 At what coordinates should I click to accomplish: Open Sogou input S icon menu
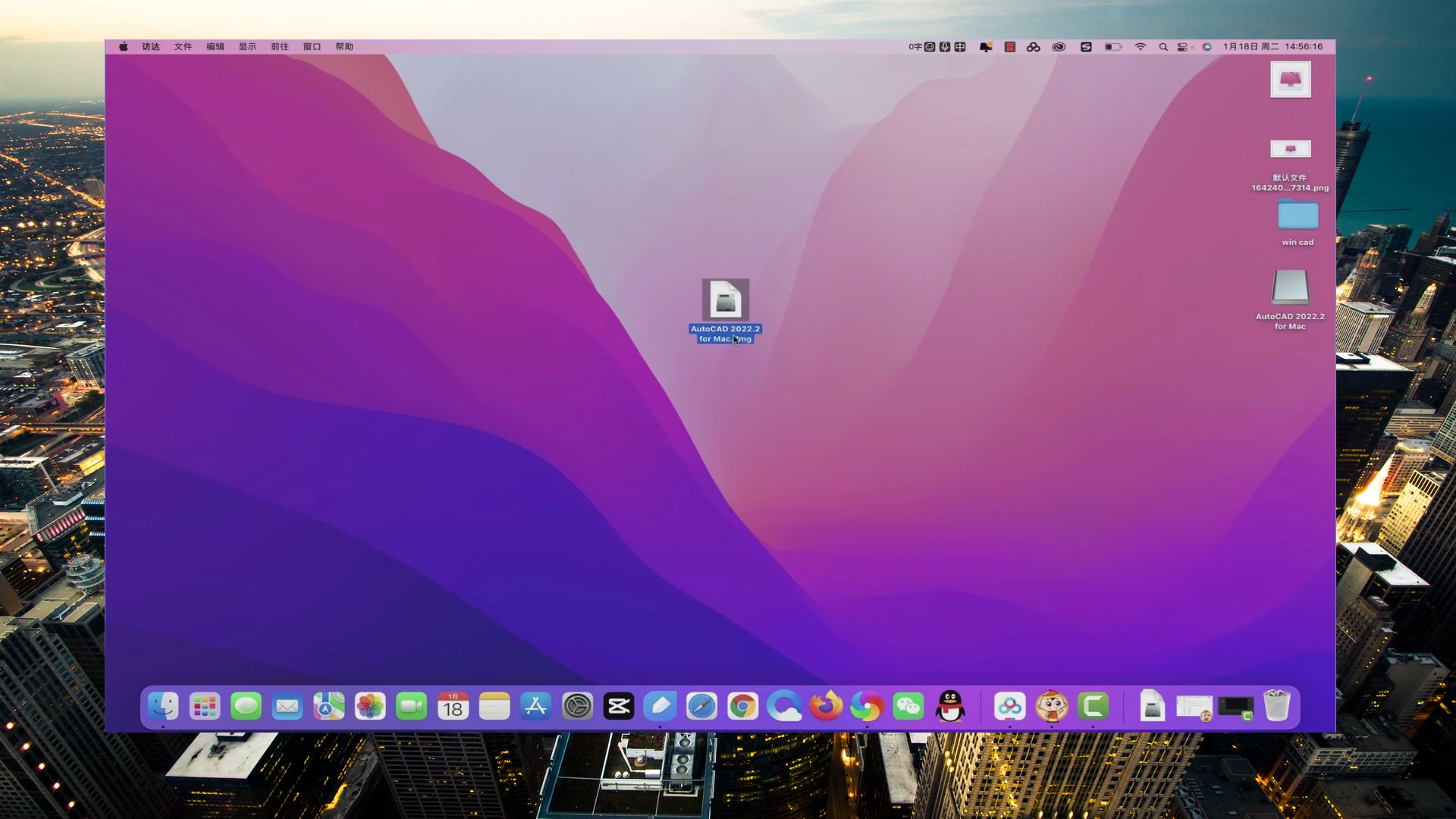[1086, 47]
